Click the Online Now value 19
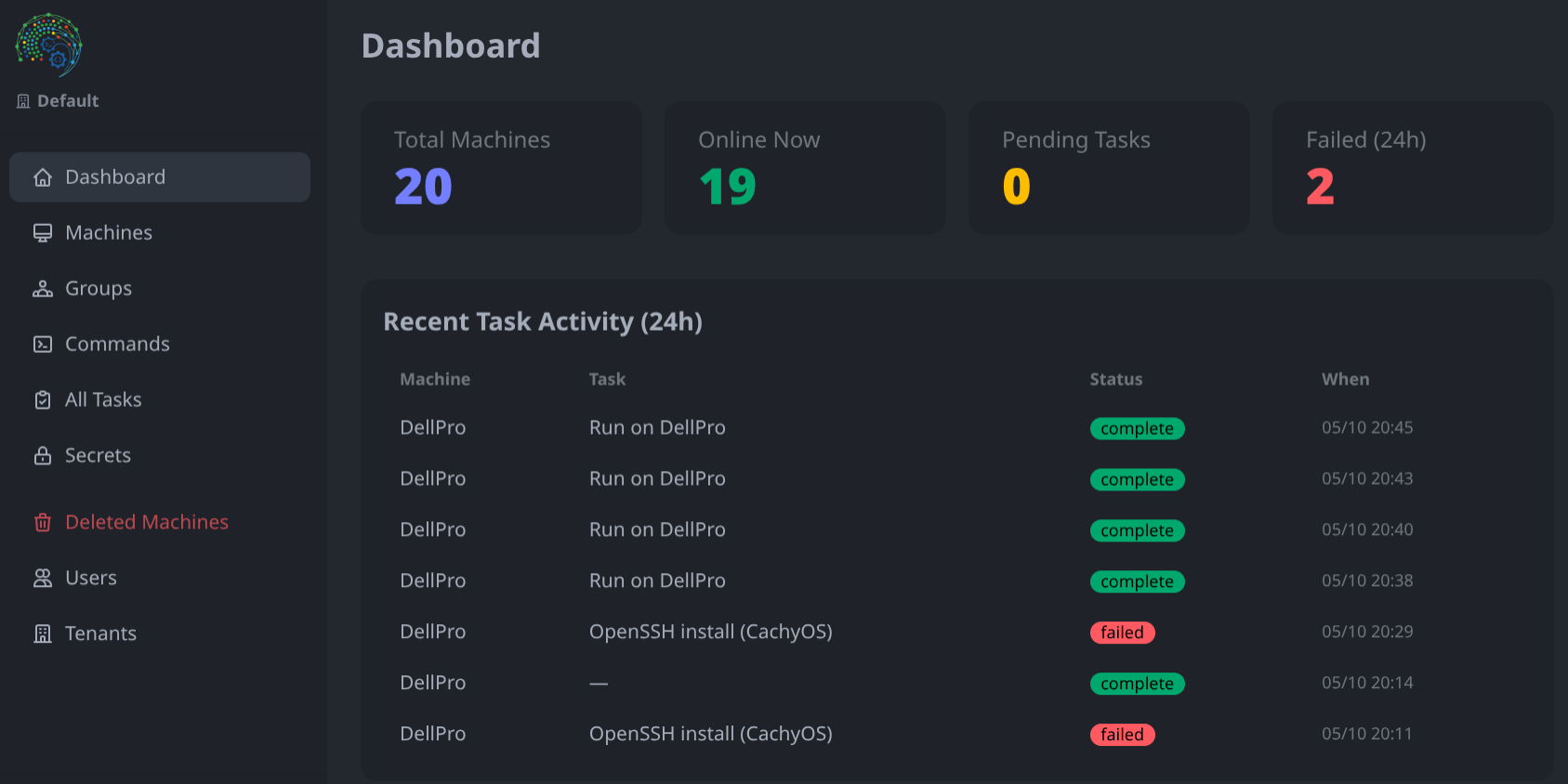1568x784 pixels. (x=728, y=187)
